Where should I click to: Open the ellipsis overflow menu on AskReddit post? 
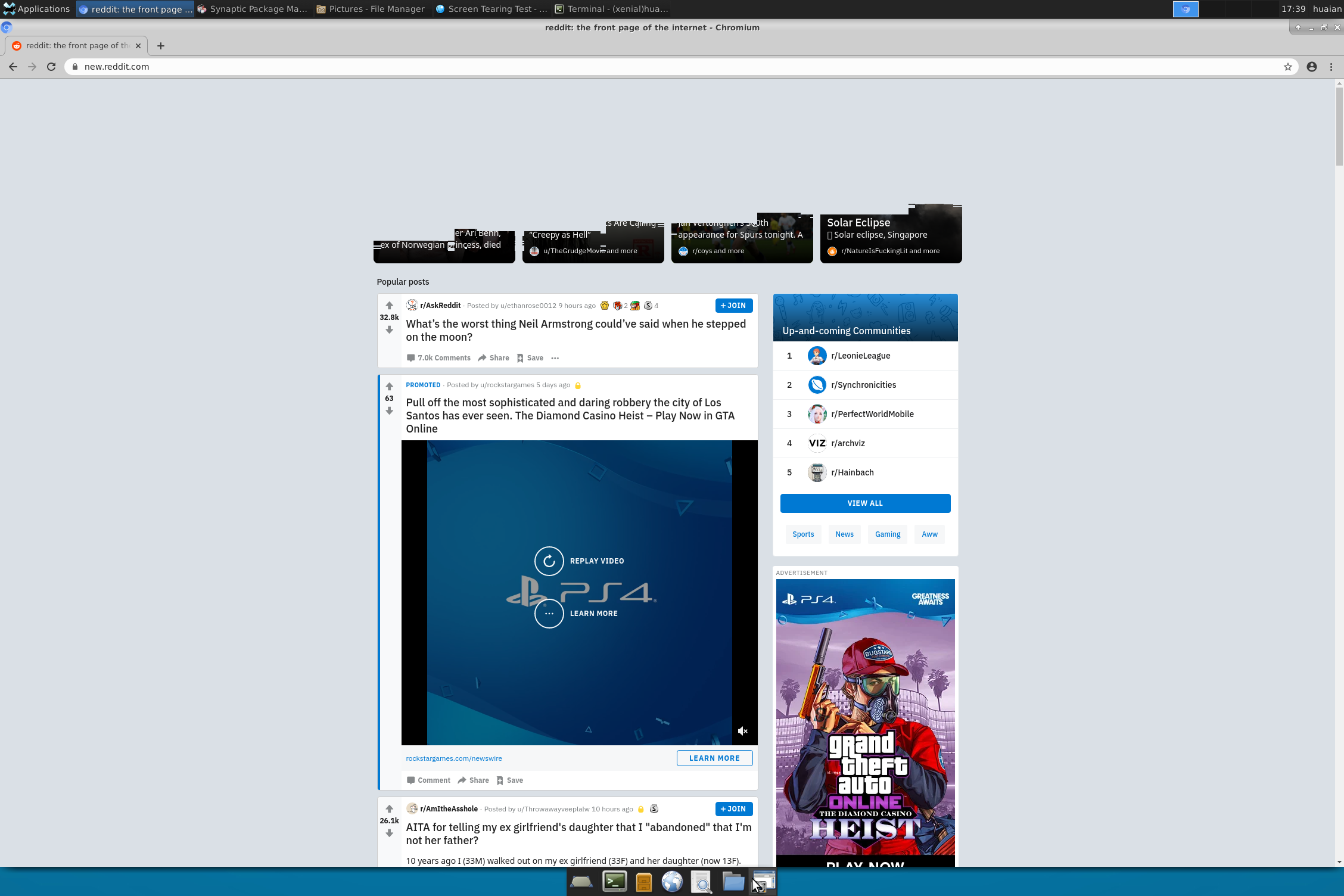coord(555,357)
